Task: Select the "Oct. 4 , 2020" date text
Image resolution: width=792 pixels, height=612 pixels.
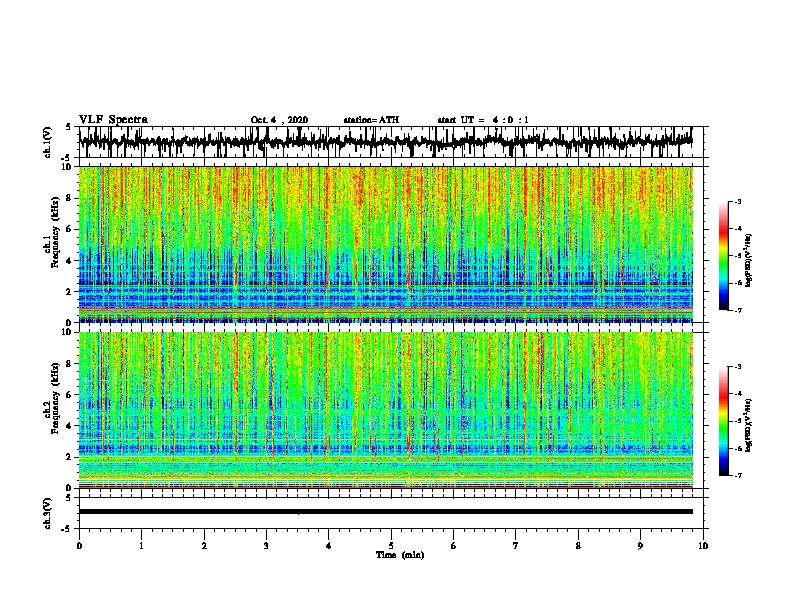Action: pyautogui.click(x=279, y=120)
